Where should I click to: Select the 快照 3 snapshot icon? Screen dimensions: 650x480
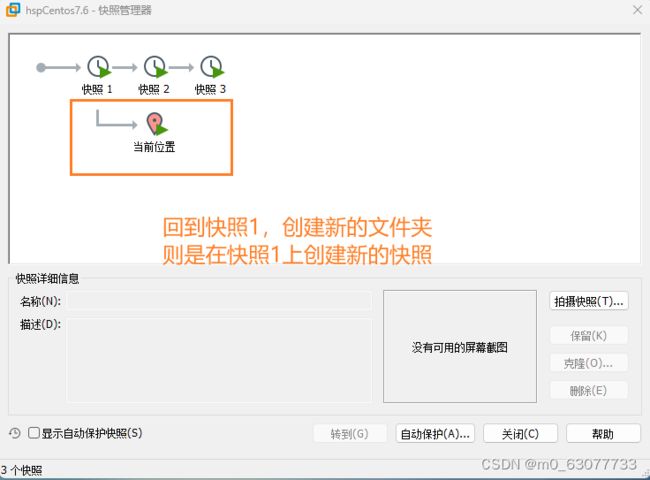tap(212, 67)
